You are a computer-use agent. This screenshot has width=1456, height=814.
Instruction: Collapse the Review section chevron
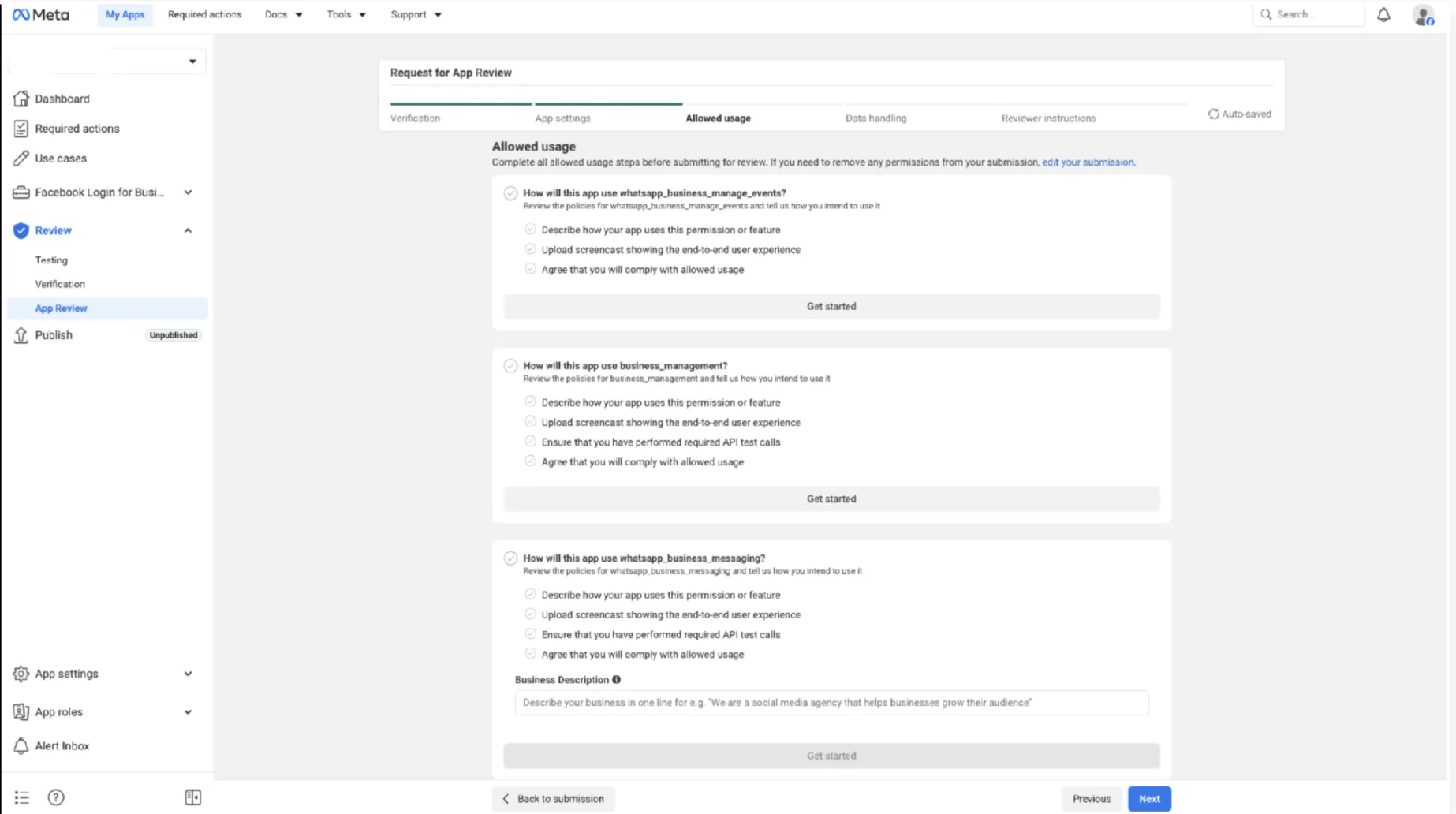click(x=188, y=230)
